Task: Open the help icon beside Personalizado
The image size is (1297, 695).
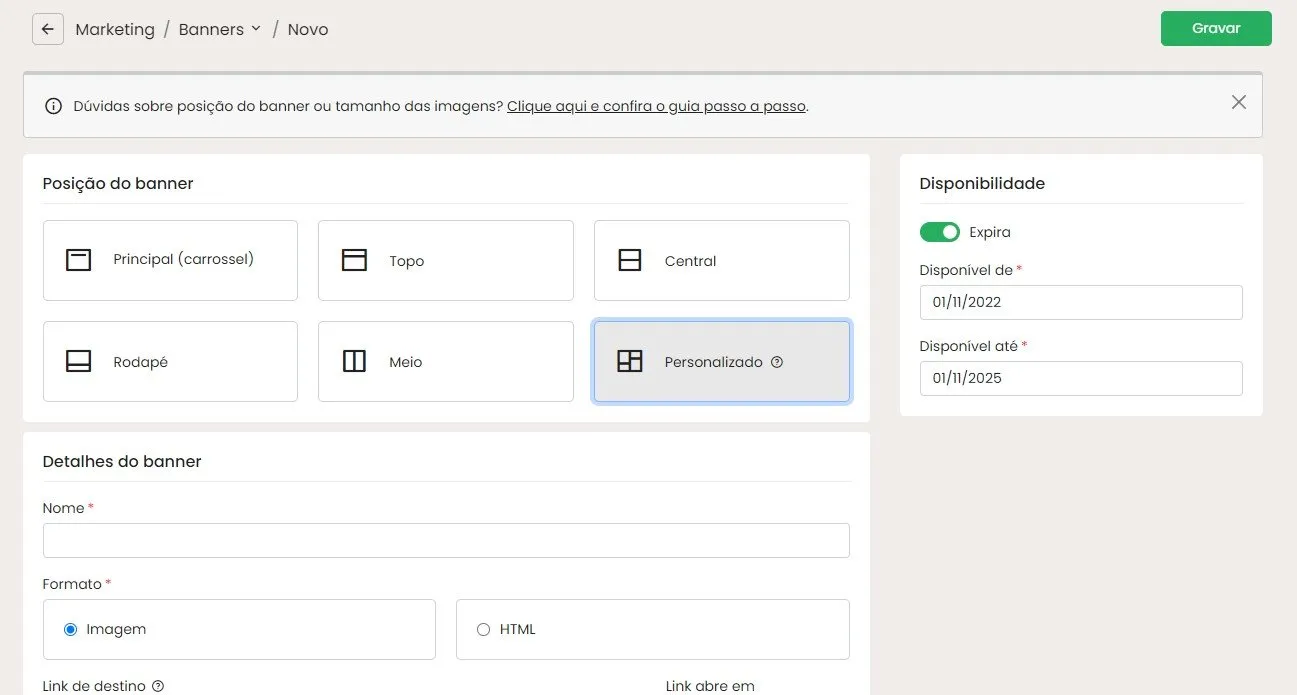Action: [x=777, y=362]
